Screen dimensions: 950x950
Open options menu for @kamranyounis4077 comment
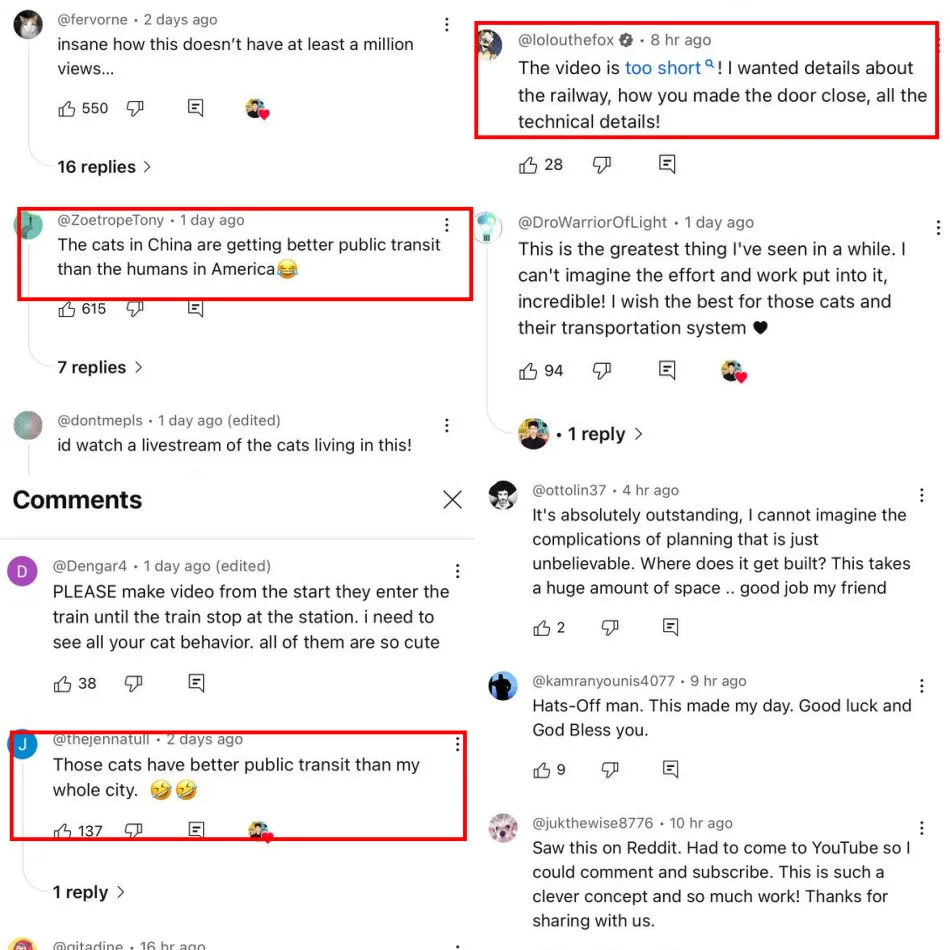(x=921, y=686)
